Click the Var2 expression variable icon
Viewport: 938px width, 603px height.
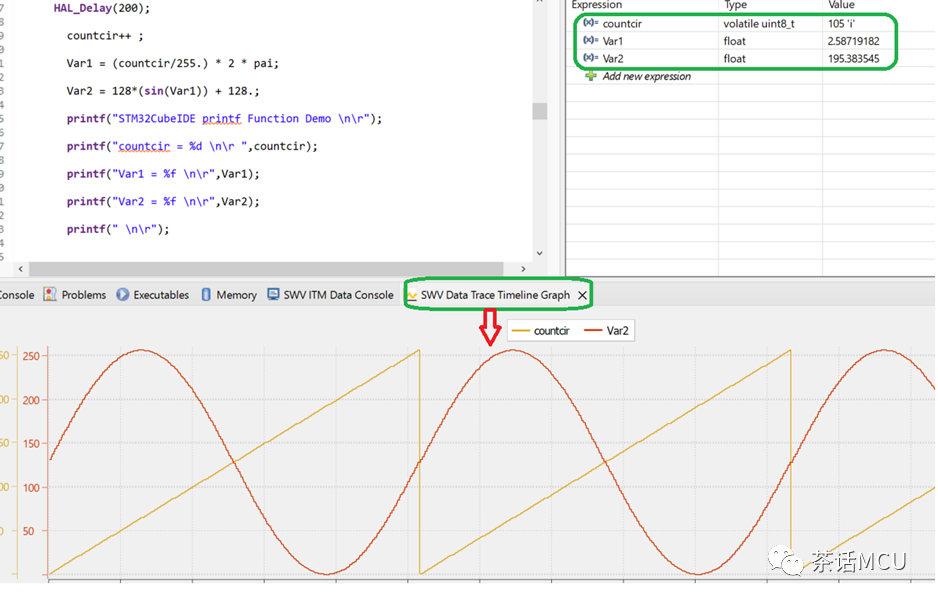click(590, 57)
